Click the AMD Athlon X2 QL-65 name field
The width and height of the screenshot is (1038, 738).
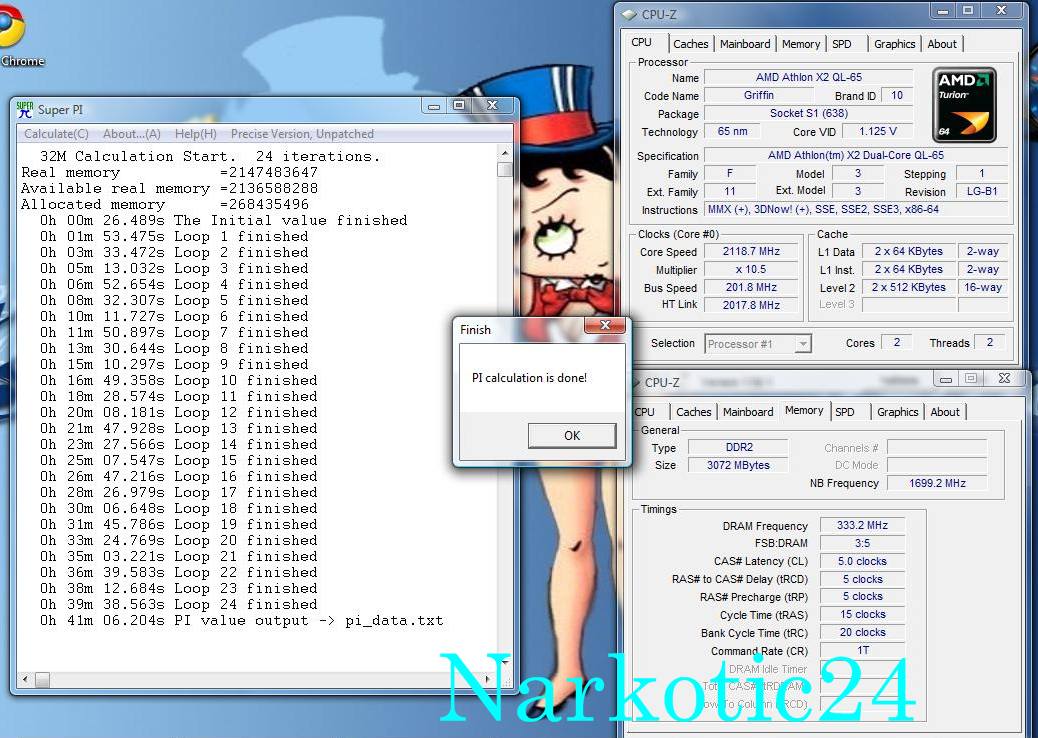tap(808, 77)
